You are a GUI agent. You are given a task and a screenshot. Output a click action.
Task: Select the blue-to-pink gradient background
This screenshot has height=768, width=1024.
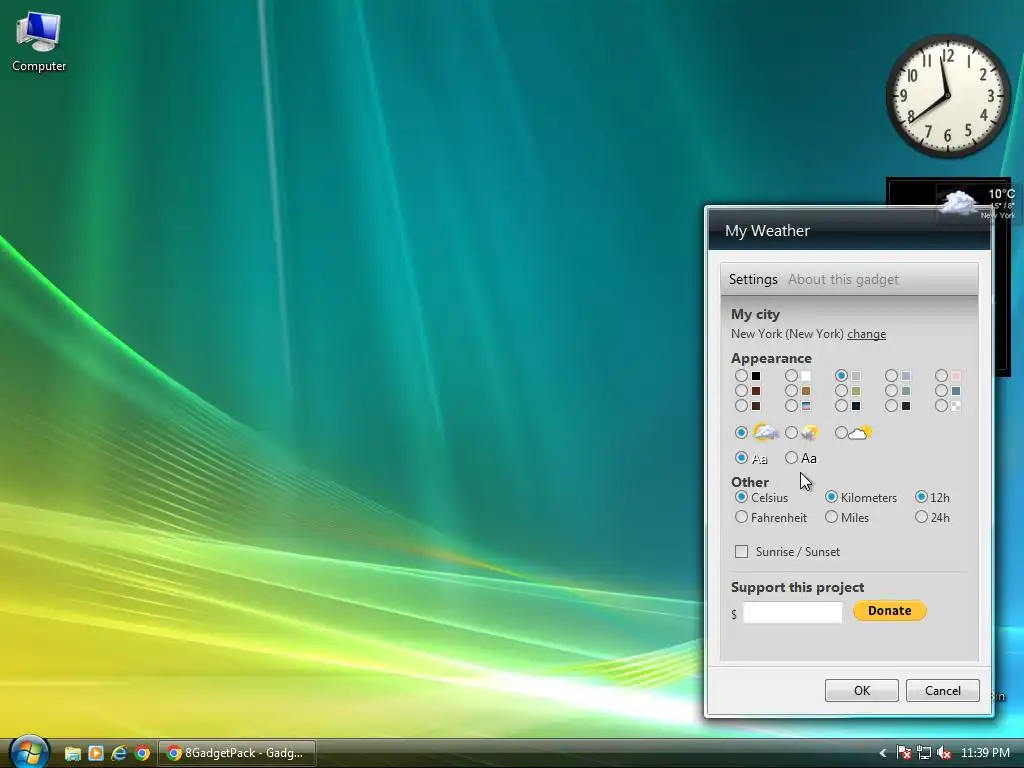pyautogui.click(x=792, y=406)
